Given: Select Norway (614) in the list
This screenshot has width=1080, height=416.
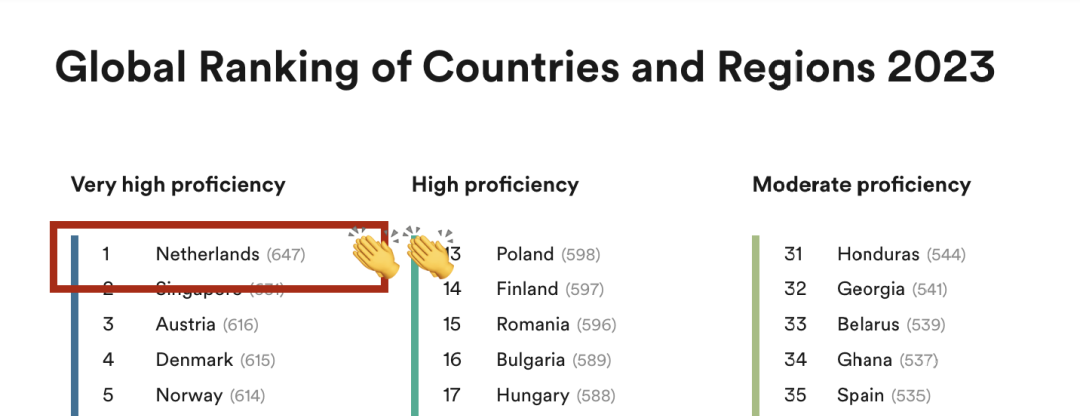Looking at the screenshot, I should (x=210, y=395).
